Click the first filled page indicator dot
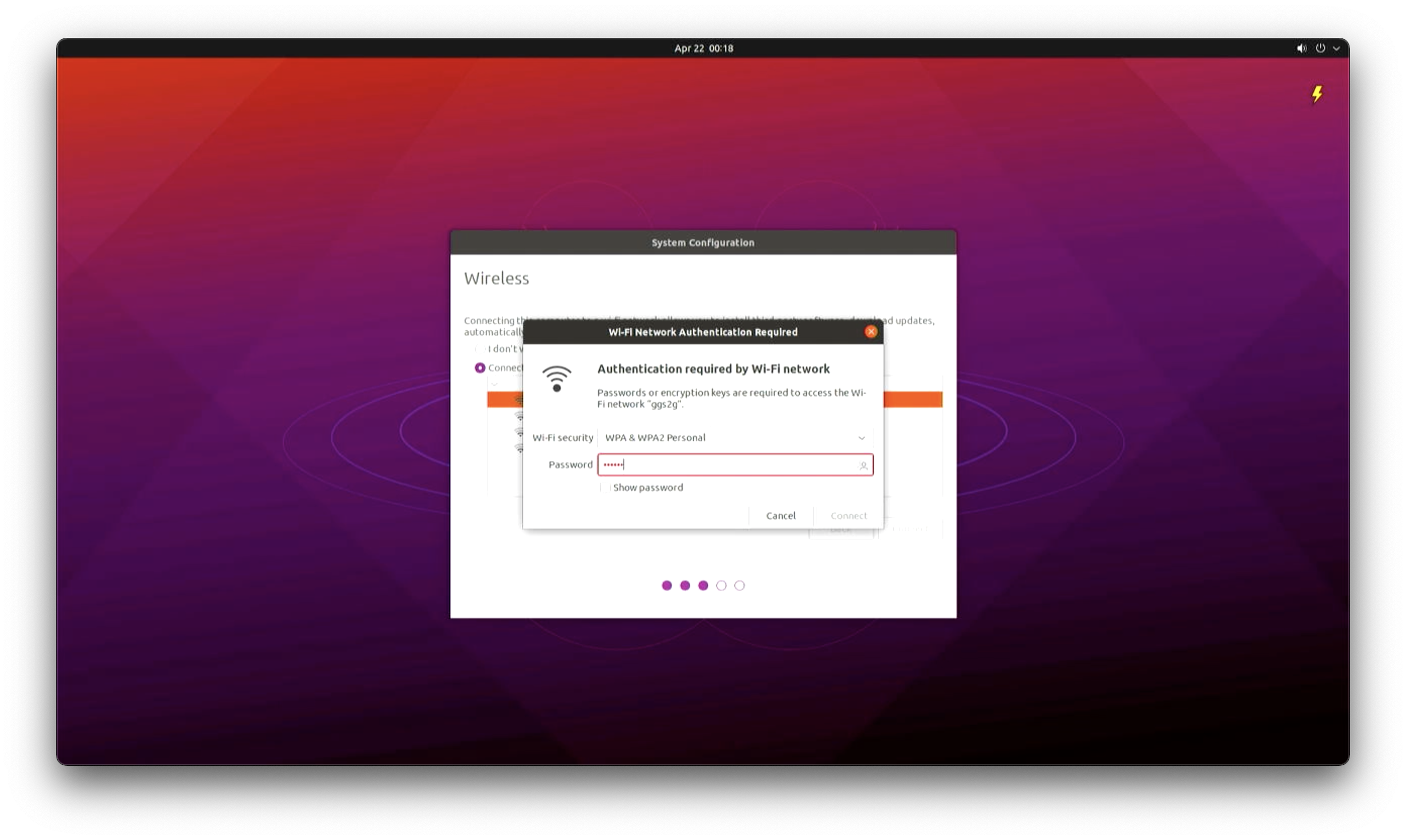The width and height of the screenshot is (1406, 840). tap(667, 586)
